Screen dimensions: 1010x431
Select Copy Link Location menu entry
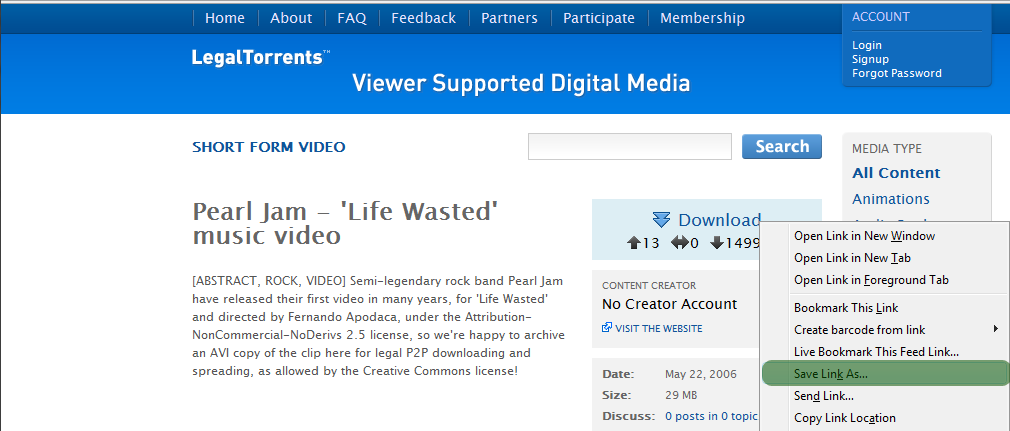pyautogui.click(x=844, y=418)
